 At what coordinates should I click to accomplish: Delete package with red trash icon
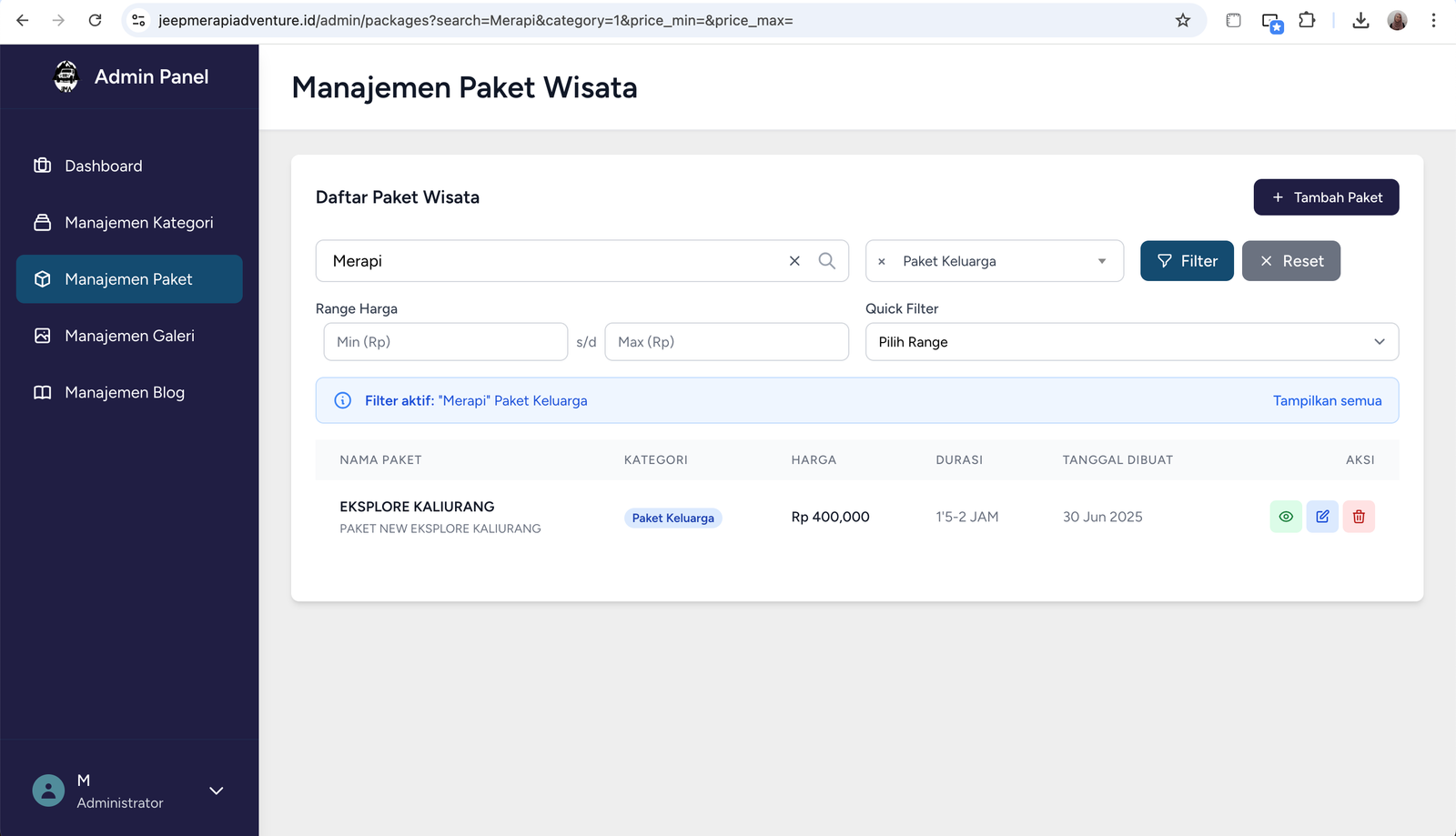click(x=1359, y=517)
